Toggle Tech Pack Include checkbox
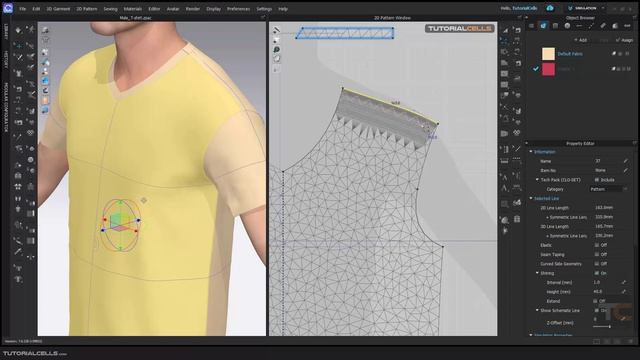The height and width of the screenshot is (360, 640). coord(597,180)
